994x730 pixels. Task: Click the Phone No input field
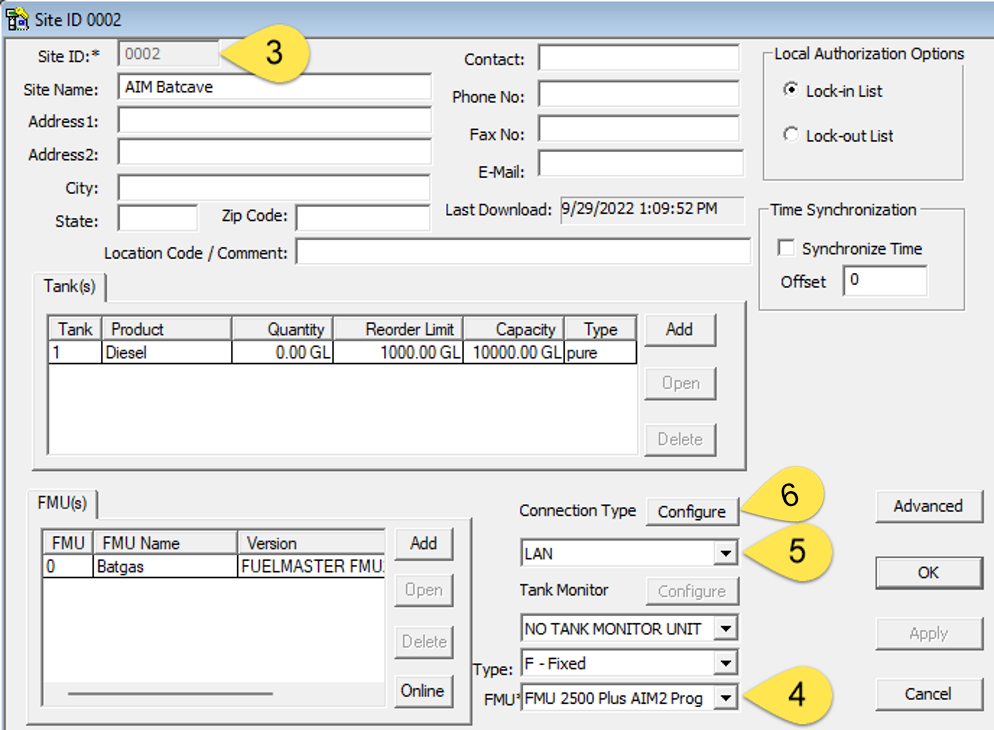pos(639,94)
